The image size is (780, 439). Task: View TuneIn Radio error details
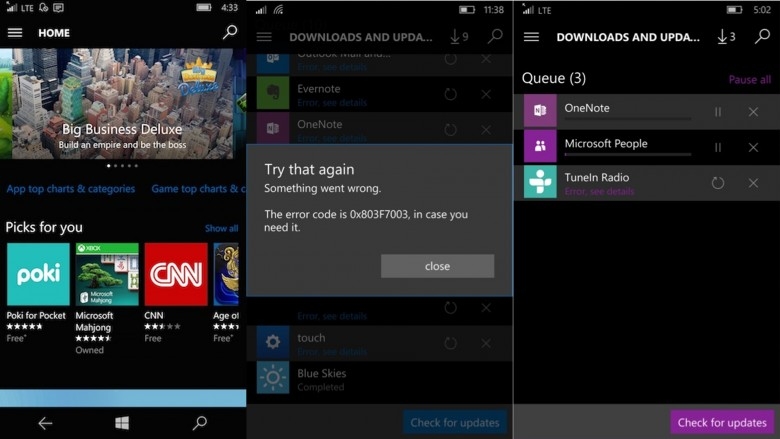[599, 191]
